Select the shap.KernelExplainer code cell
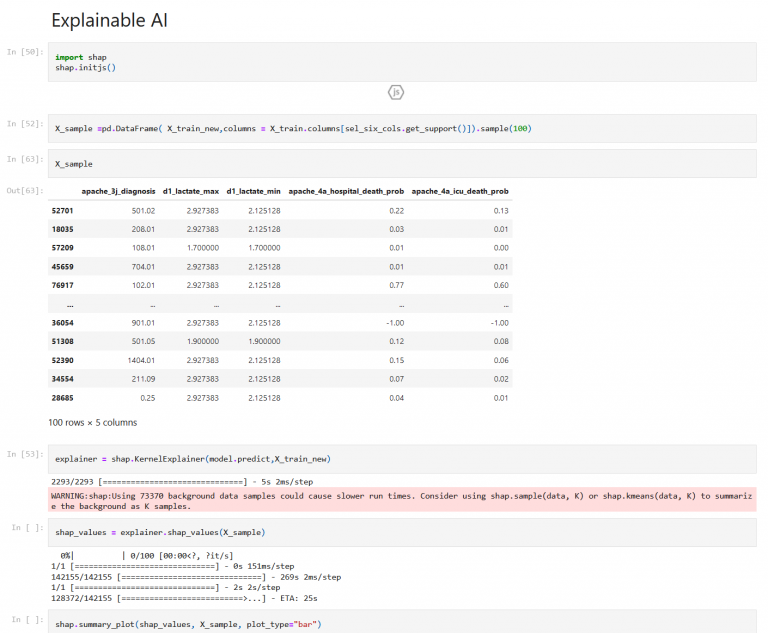 [400, 459]
